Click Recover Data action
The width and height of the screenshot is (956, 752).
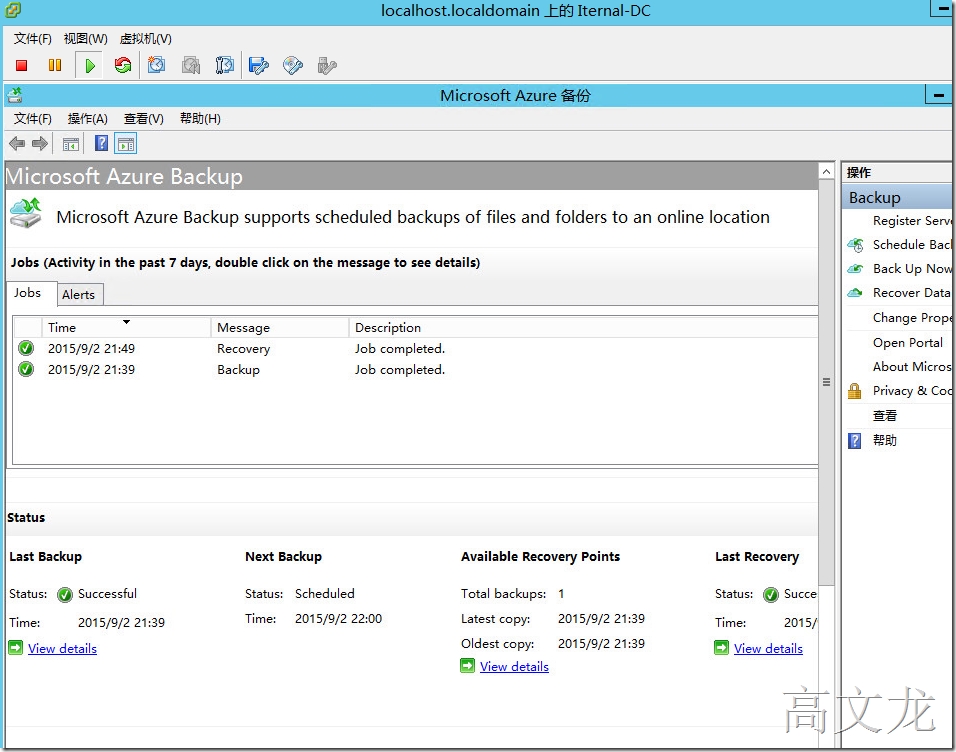911,293
